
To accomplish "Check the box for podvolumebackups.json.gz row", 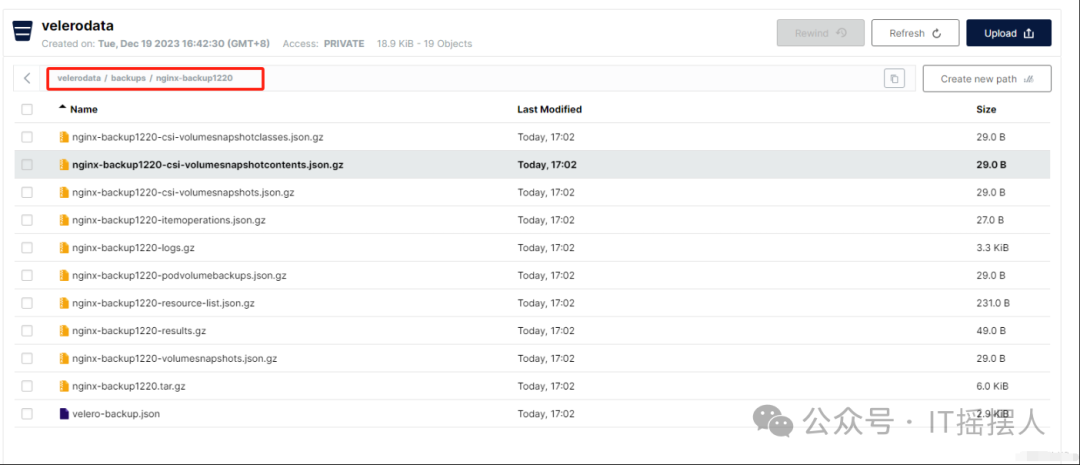I will pyautogui.click(x=27, y=276).
